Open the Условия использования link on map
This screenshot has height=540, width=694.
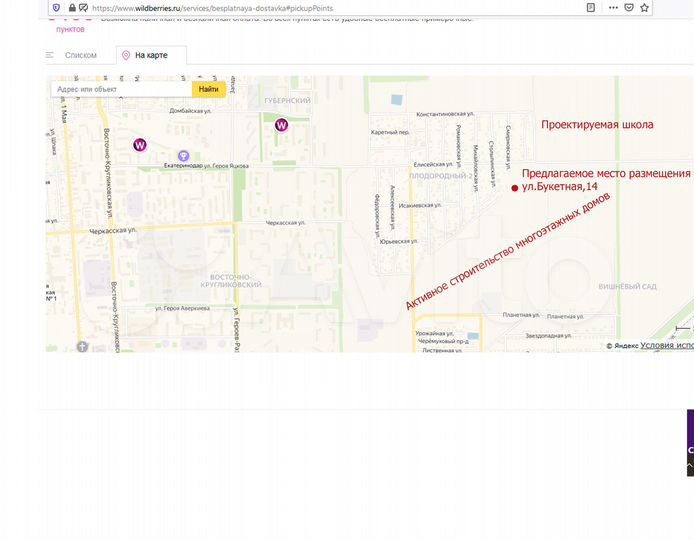point(666,345)
